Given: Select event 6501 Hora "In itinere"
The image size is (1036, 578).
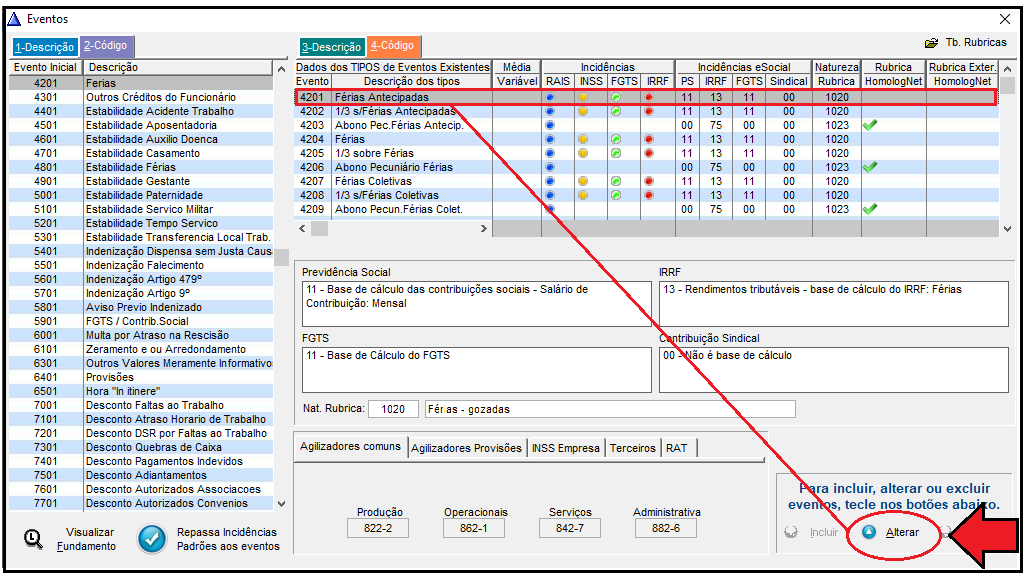Looking at the screenshot, I should 141,391.
